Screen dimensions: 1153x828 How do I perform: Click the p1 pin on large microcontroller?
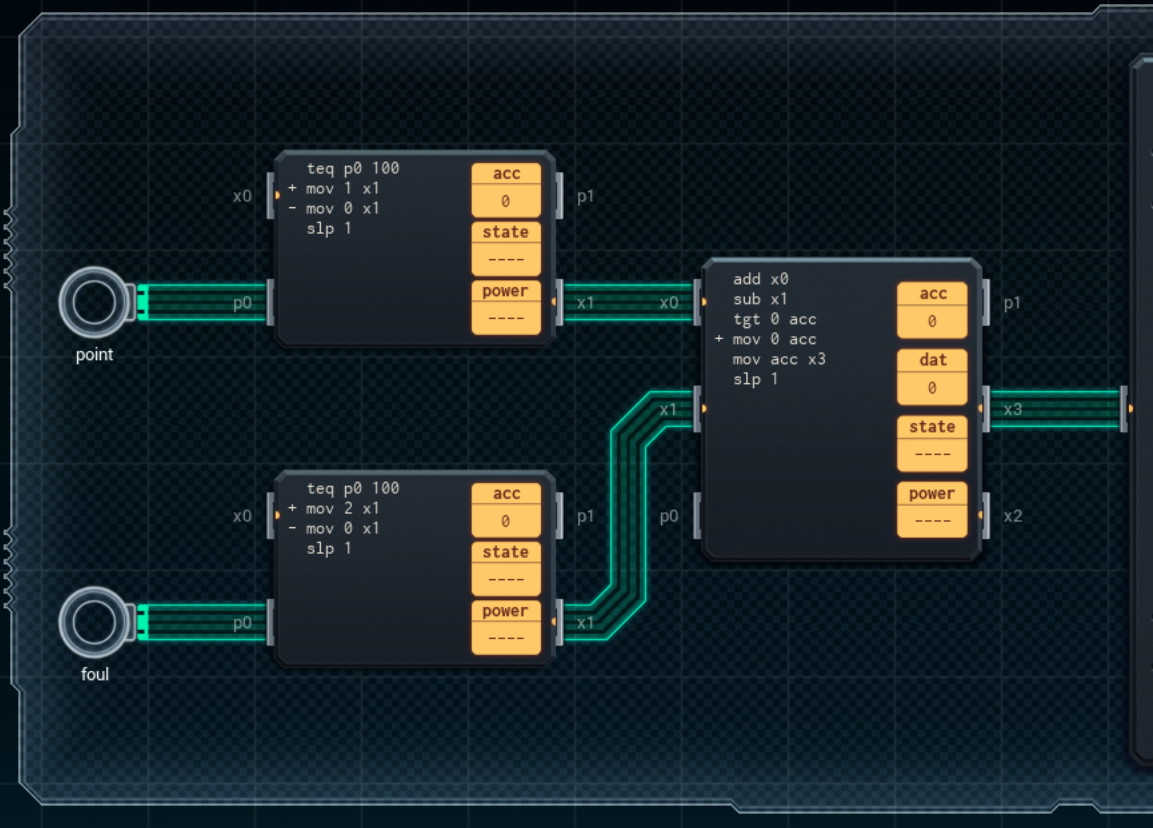tap(987, 302)
